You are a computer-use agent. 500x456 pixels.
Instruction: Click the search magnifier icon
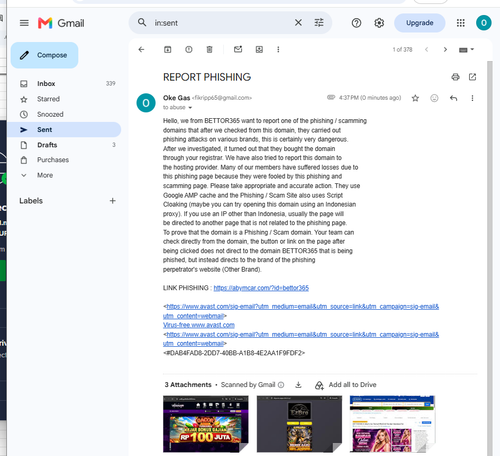tap(142, 22)
